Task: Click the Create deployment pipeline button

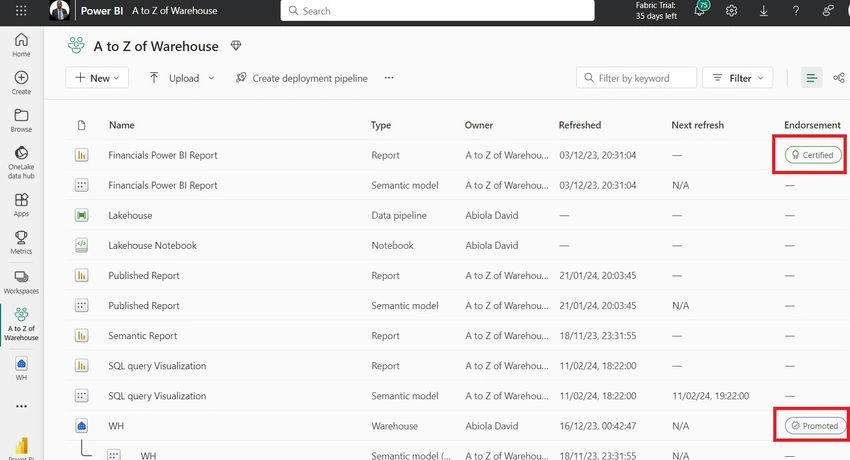Action: coord(302,78)
